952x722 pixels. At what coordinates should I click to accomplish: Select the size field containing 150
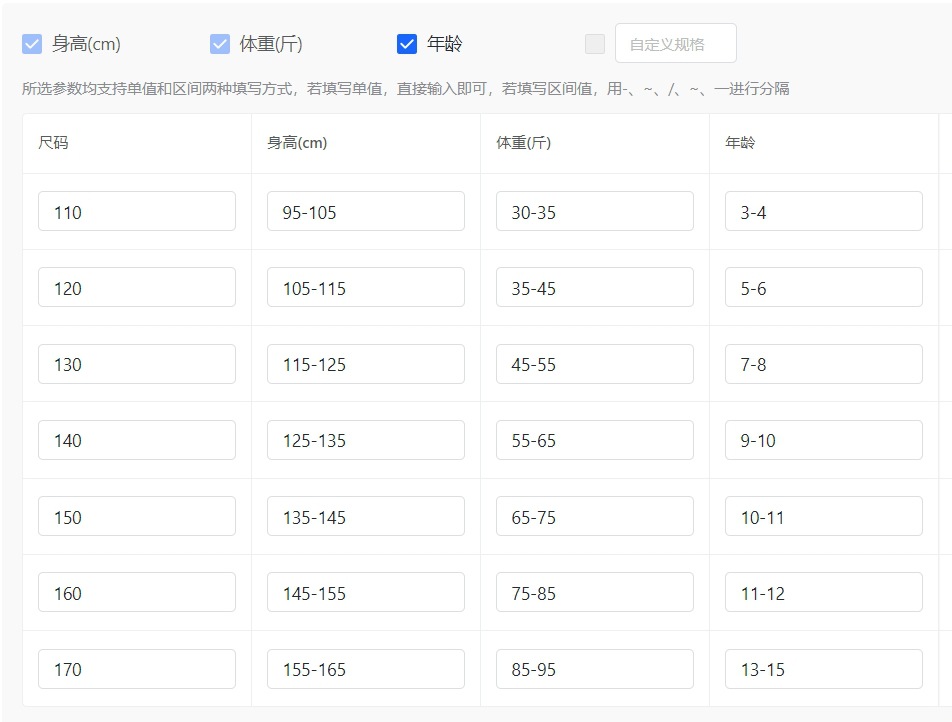point(137,517)
